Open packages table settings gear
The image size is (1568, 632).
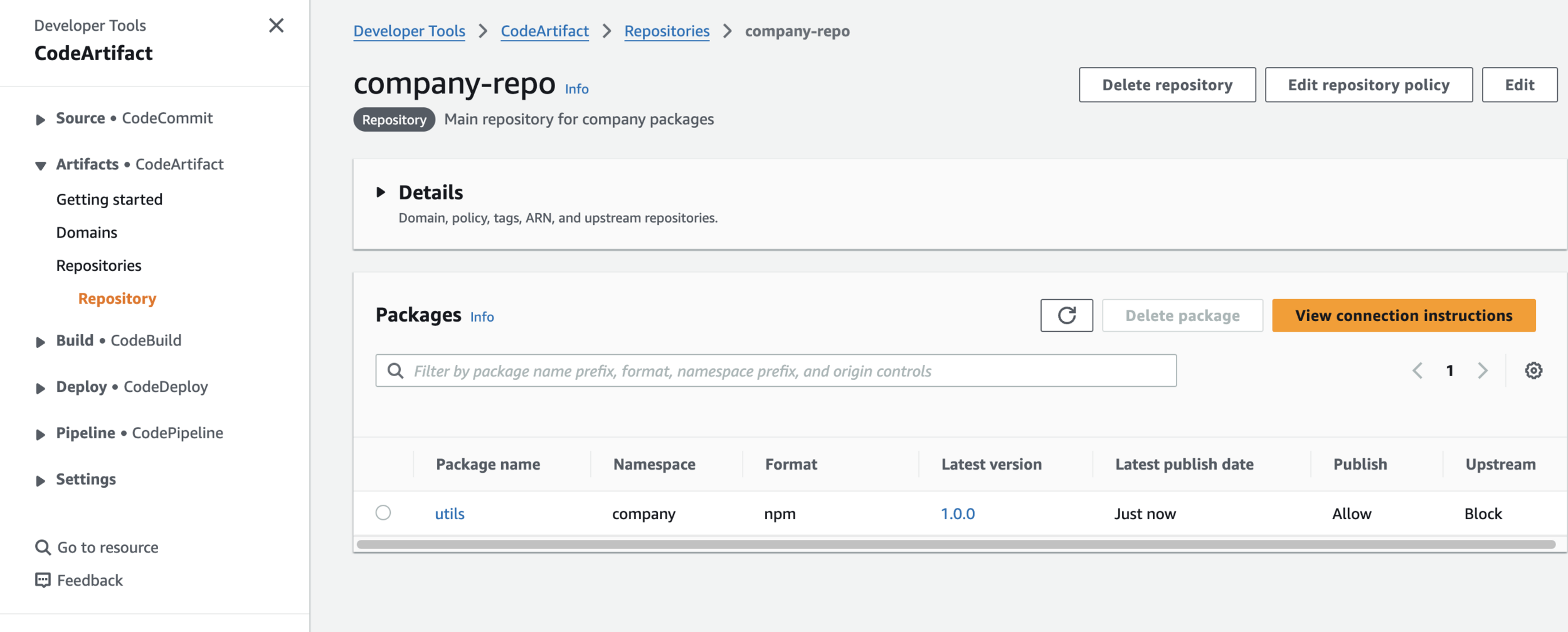[1534, 371]
